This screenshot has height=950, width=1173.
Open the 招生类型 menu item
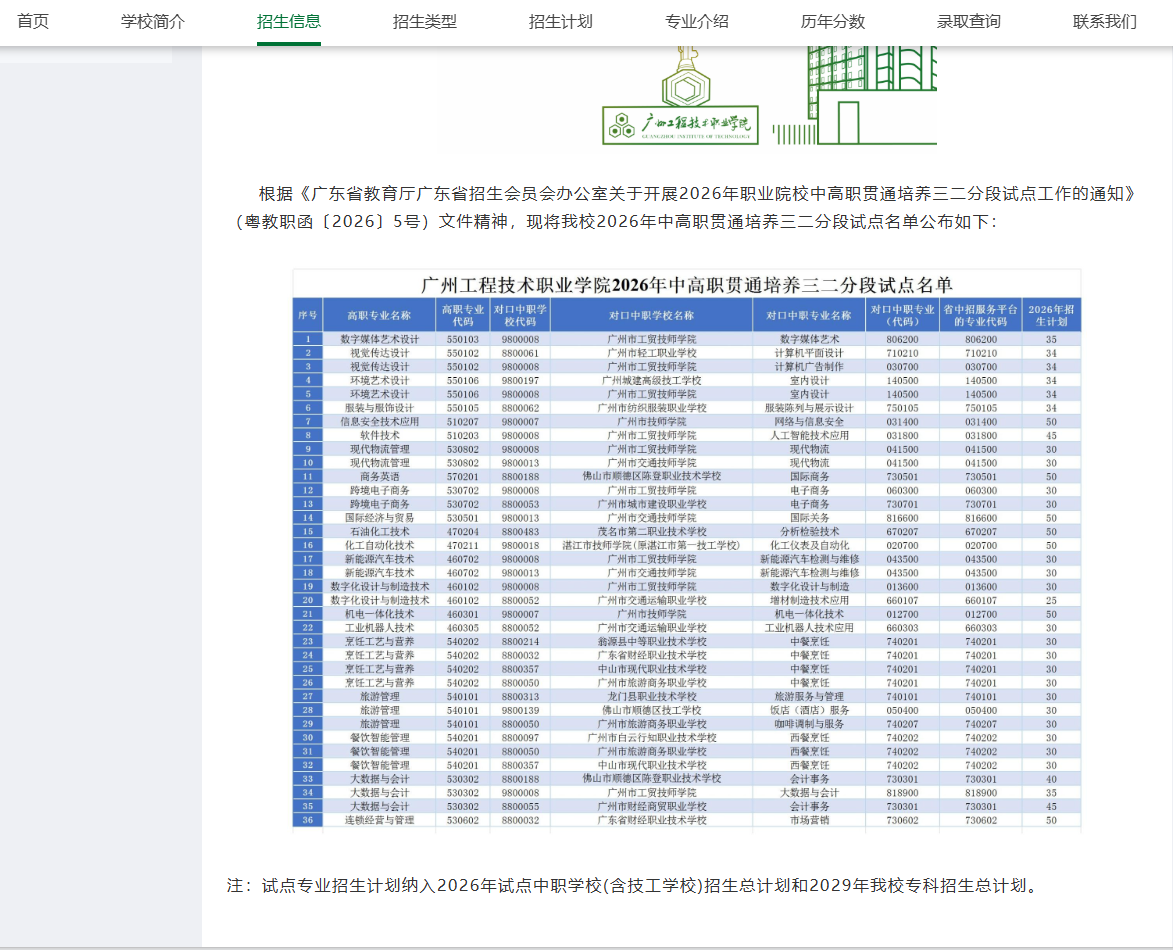425,22
